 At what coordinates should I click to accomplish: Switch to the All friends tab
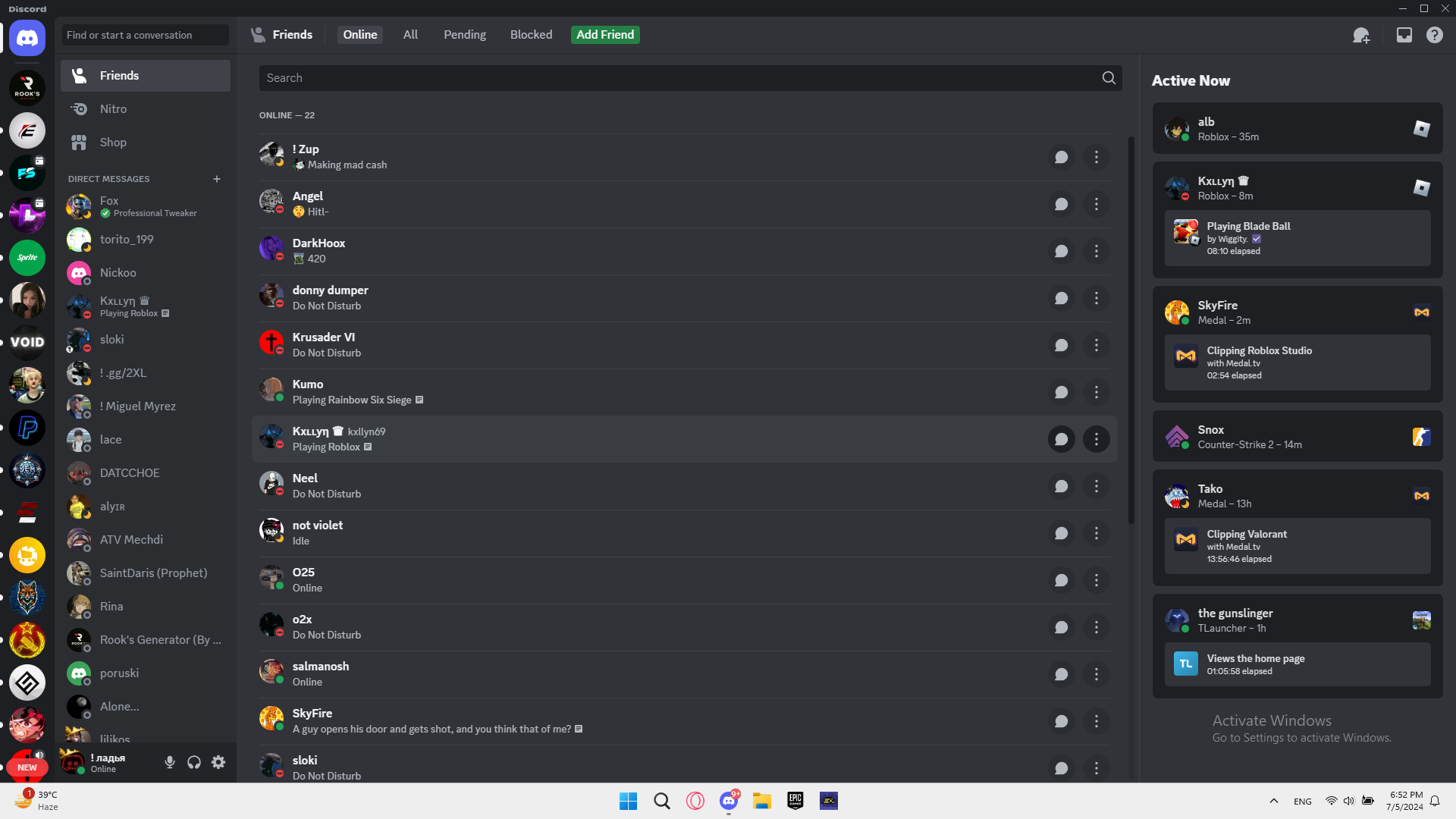coord(410,35)
